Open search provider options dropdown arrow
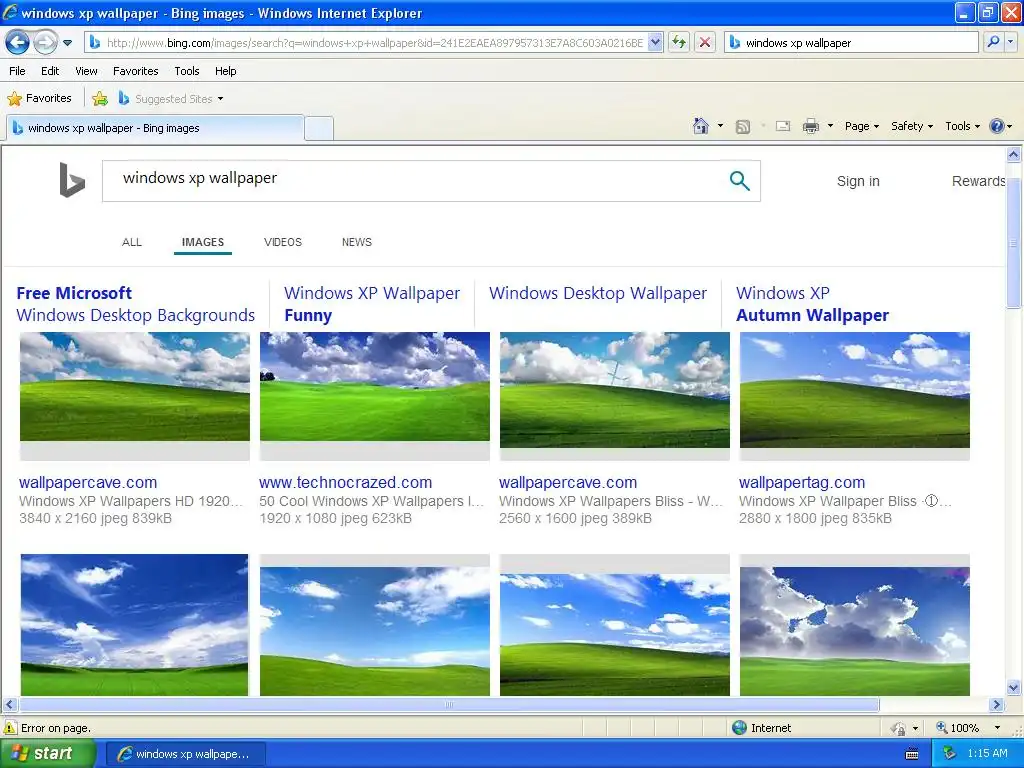 point(1010,42)
